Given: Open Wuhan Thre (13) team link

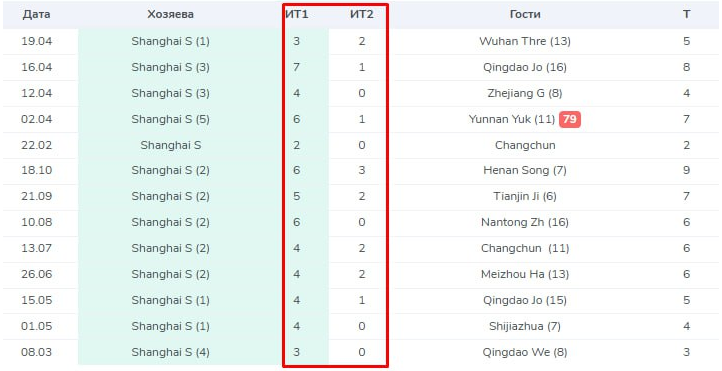Looking at the screenshot, I should point(525,41).
